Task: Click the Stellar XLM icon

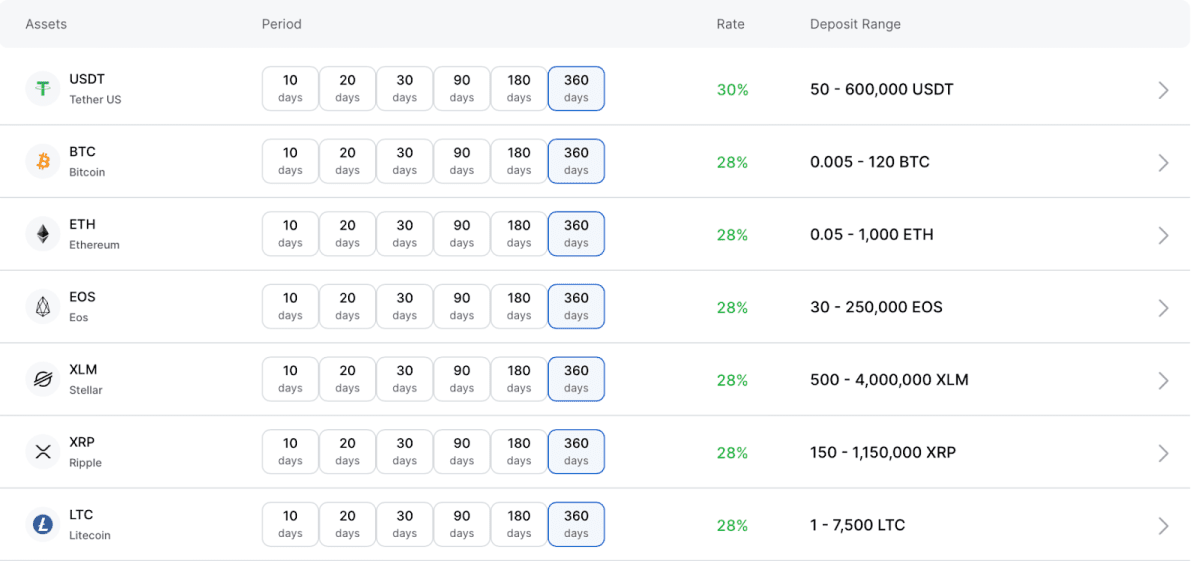Action: 43,380
